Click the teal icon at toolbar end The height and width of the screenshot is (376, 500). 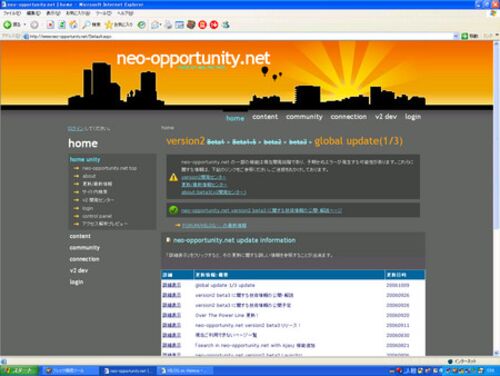tap(226, 25)
